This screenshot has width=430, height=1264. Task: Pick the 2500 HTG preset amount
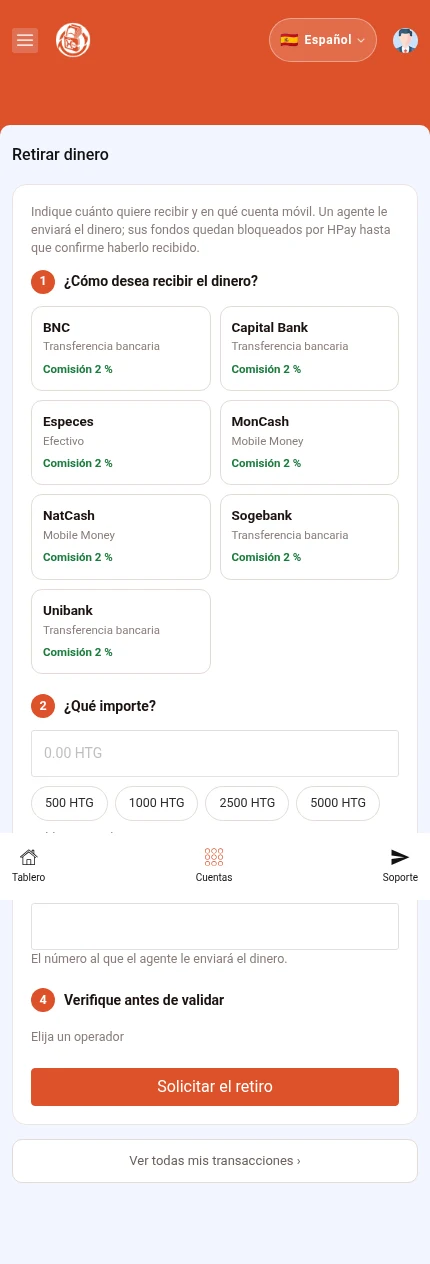coord(247,803)
